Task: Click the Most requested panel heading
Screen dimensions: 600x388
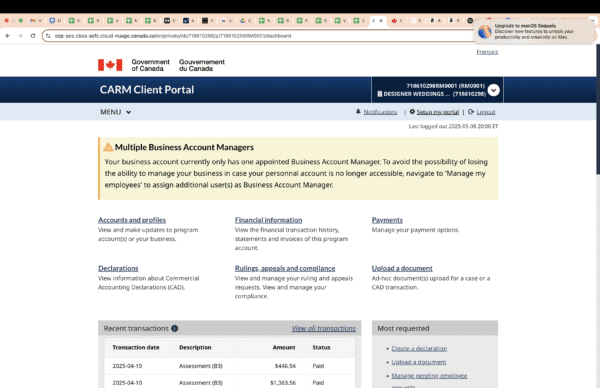Action: point(403,328)
